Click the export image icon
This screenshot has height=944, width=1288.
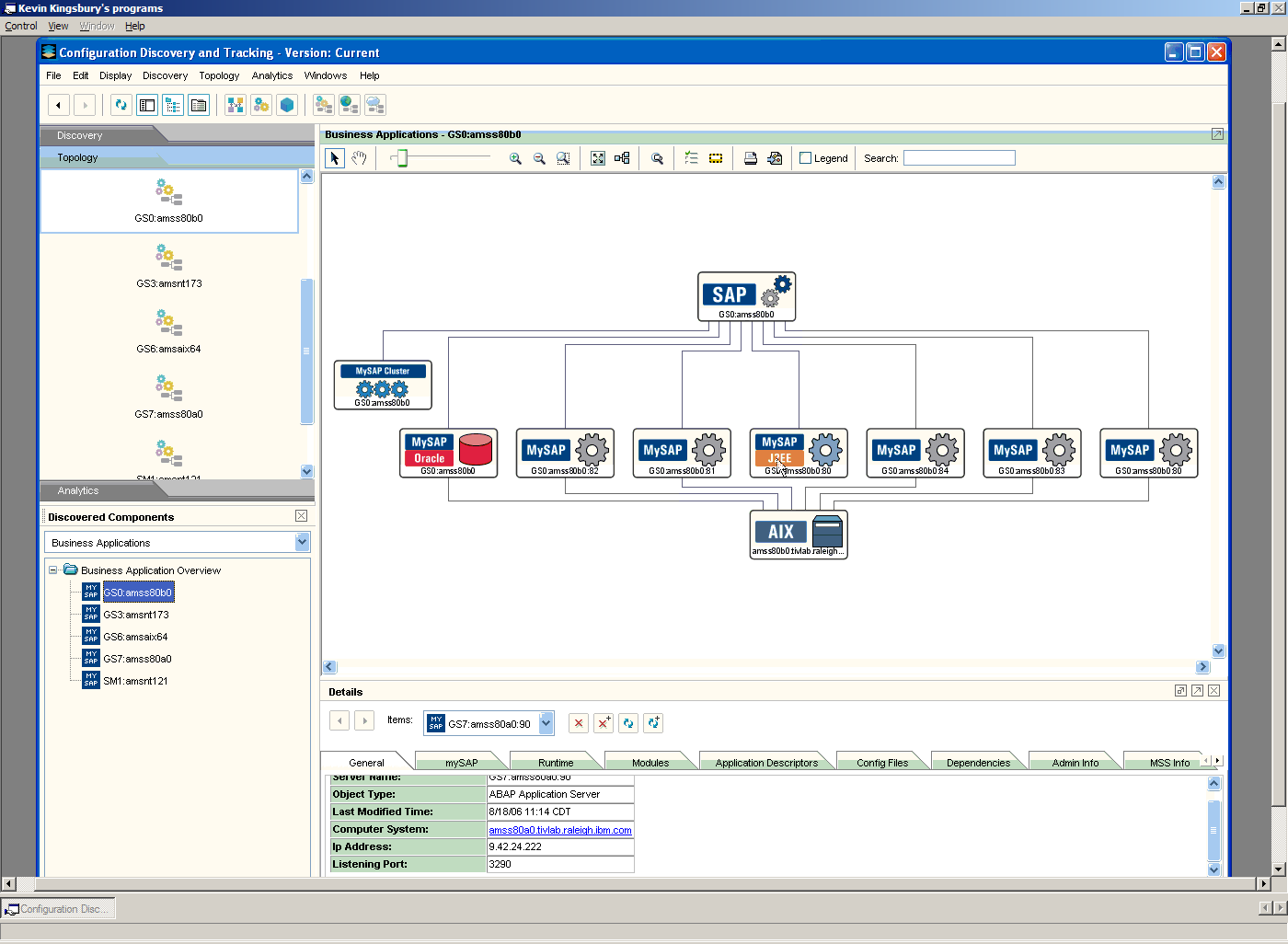click(775, 158)
